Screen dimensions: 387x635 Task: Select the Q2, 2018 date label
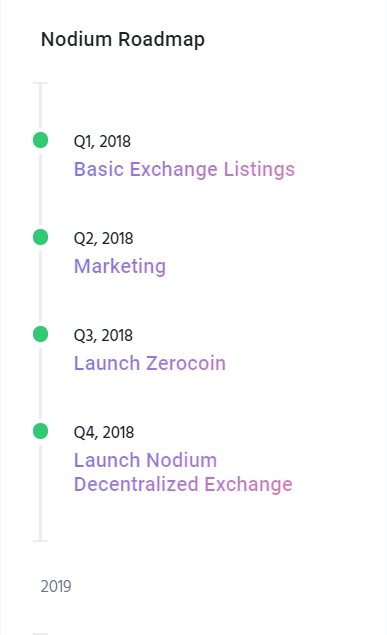point(103,238)
